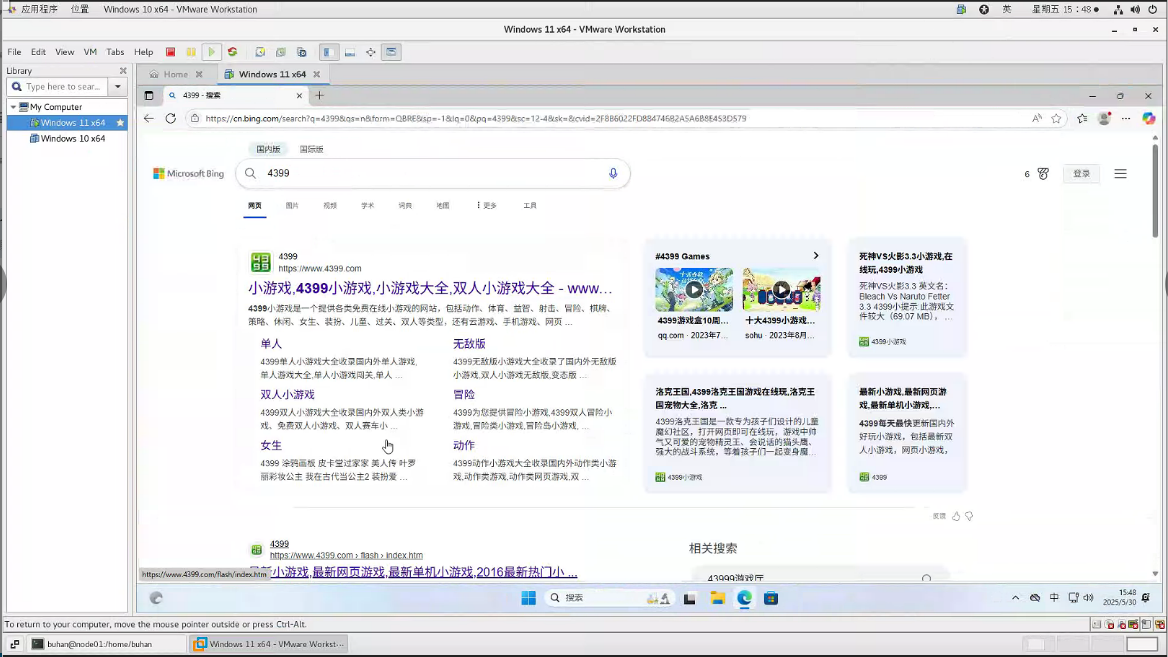
Task: Open the View menu
Action: click(65, 52)
